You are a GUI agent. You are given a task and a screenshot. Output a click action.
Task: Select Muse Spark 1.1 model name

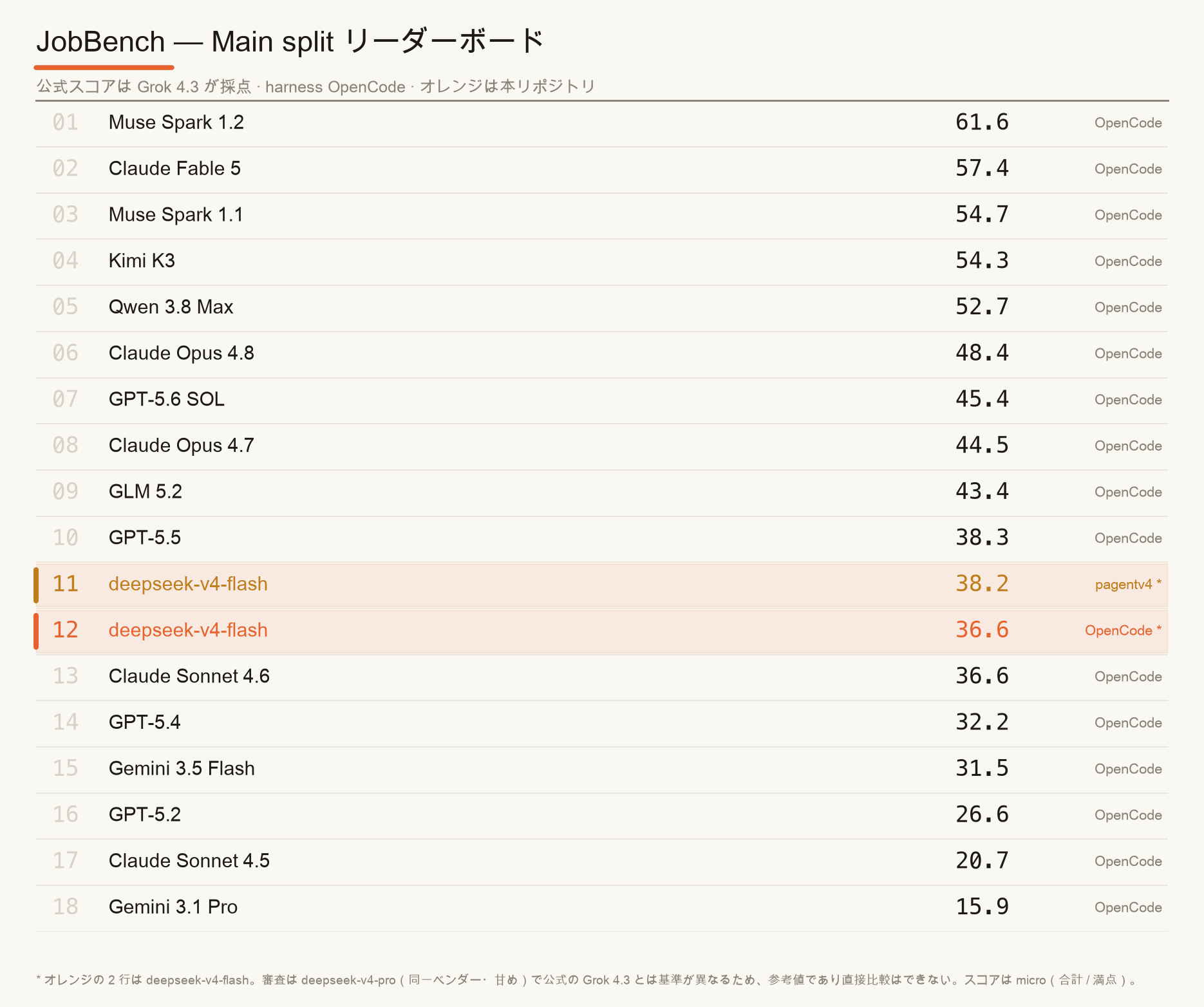176,215
